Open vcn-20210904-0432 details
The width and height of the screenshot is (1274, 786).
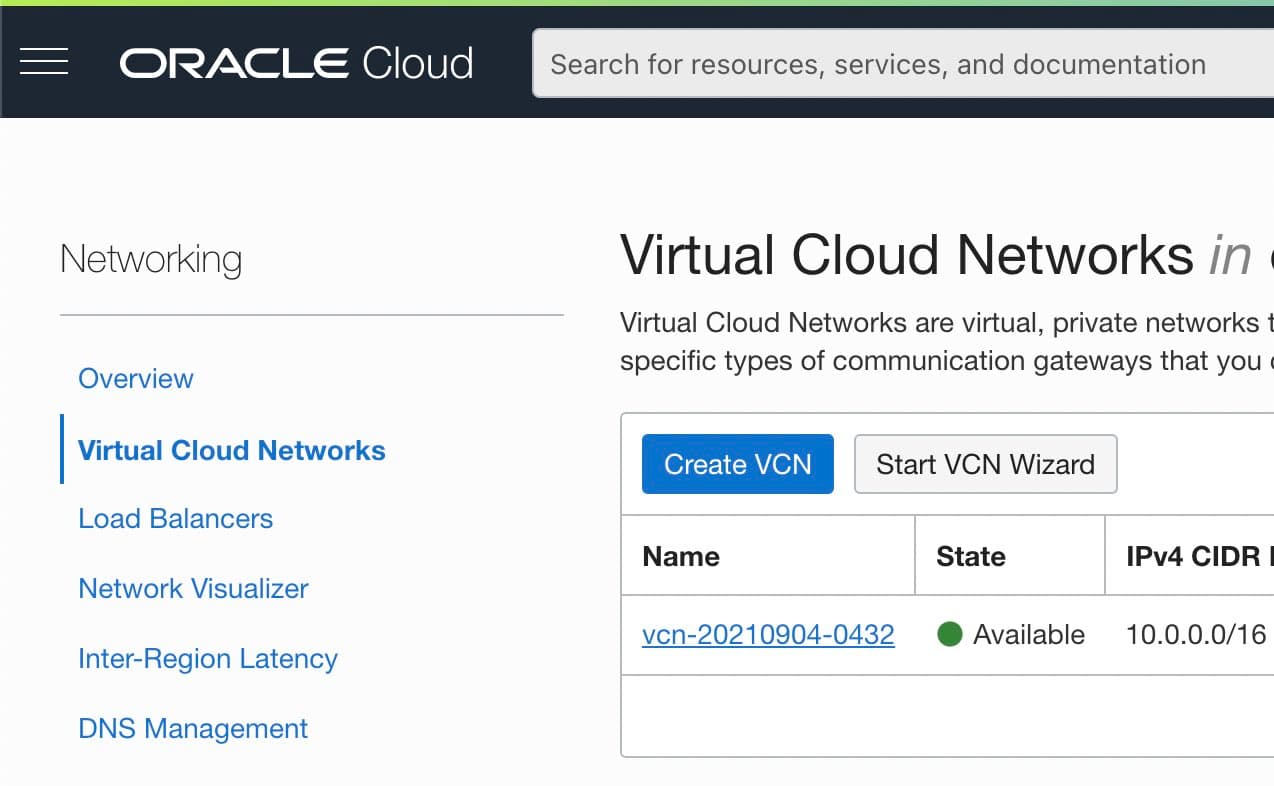[x=768, y=634]
